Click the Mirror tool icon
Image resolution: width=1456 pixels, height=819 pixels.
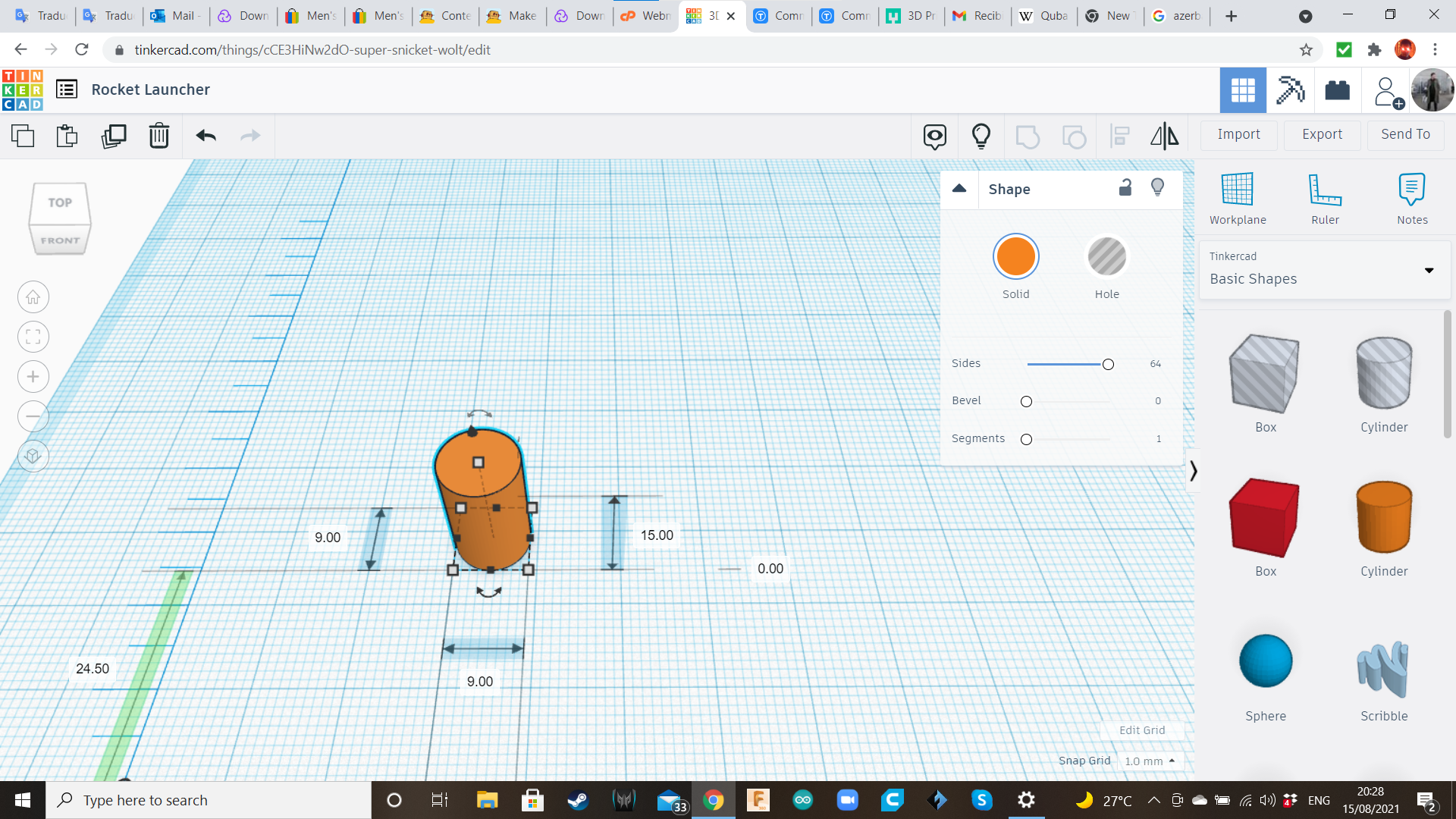[x=1164, y=136]
